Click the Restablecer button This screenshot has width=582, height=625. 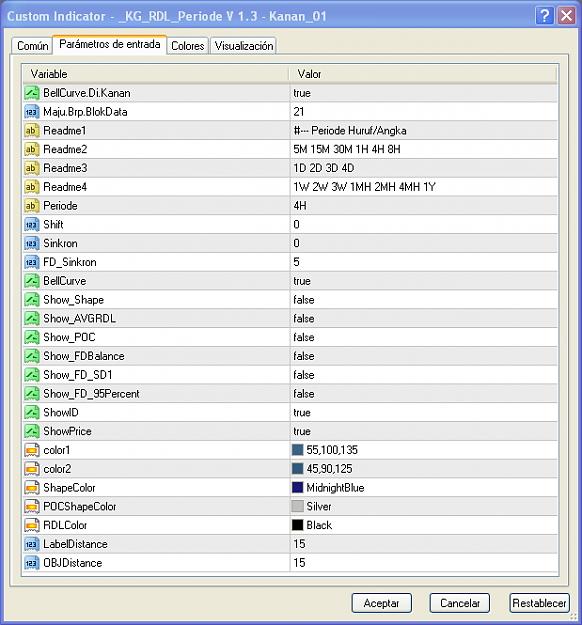pos(539,603)
